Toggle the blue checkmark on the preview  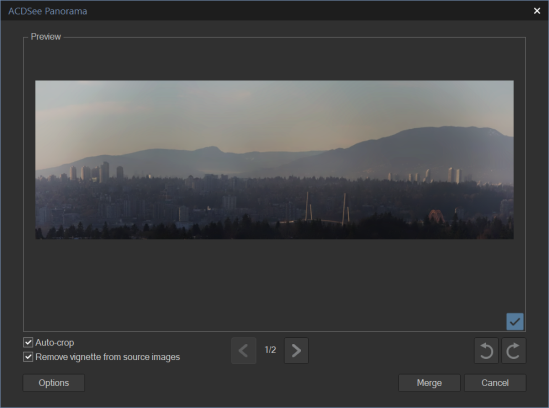pyautogui.click(x=515, y=321)
